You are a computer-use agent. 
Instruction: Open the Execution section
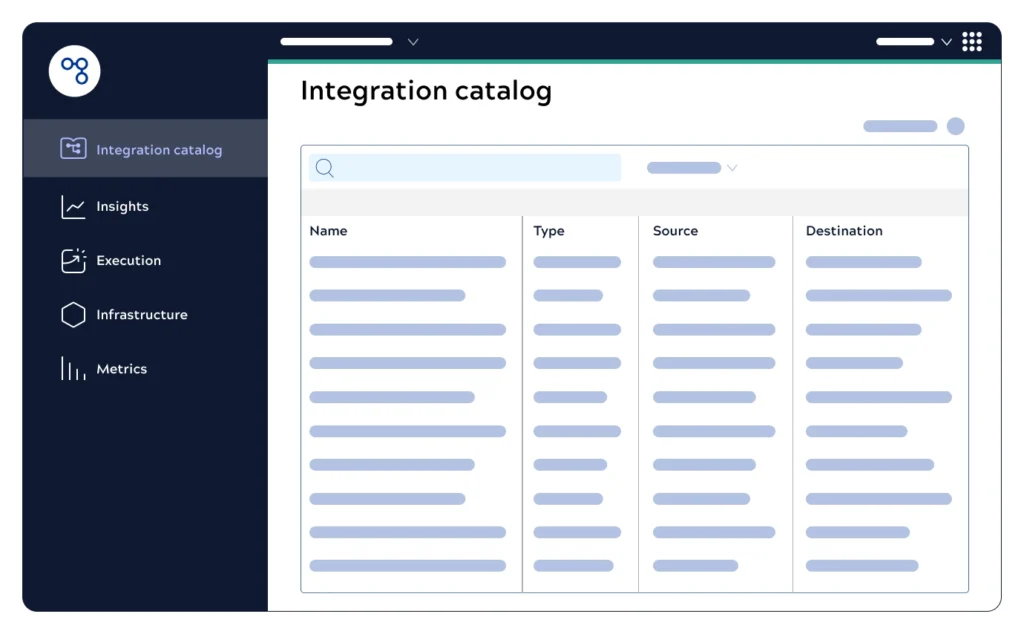128,261
